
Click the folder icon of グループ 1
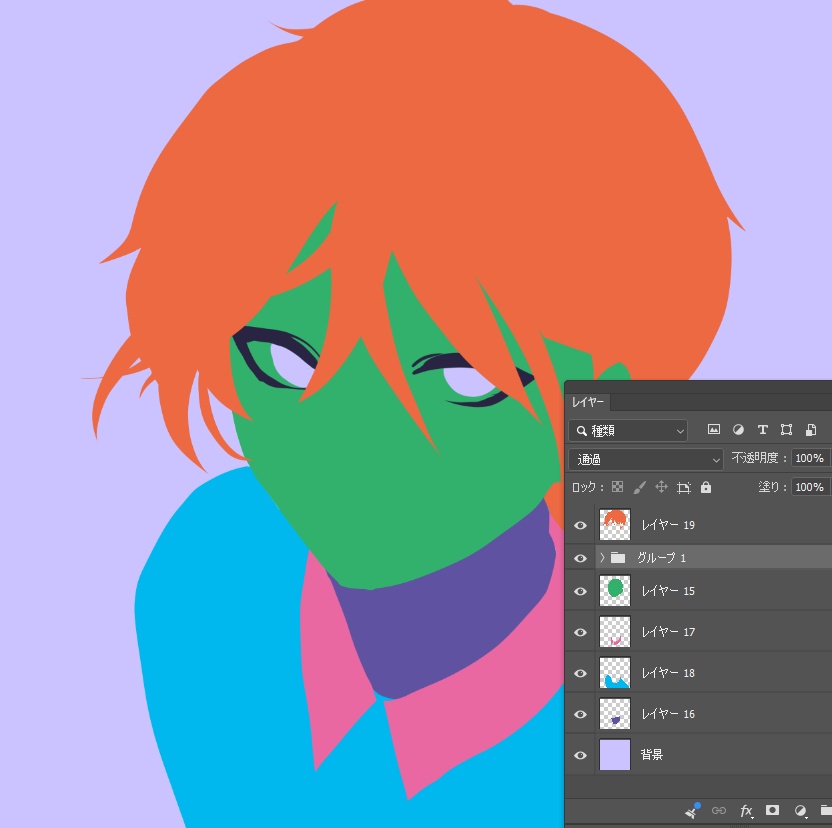pos(618,557)
